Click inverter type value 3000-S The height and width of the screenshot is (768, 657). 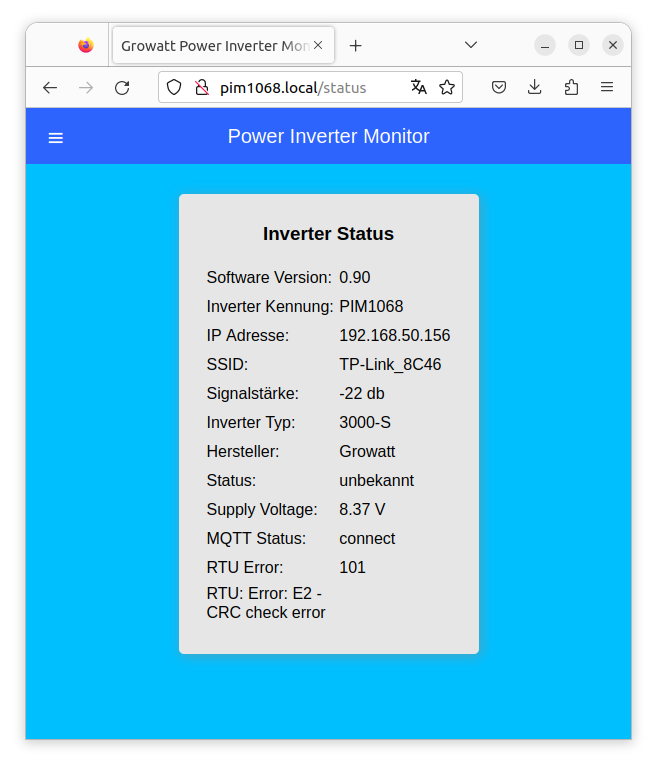[365, 422]
